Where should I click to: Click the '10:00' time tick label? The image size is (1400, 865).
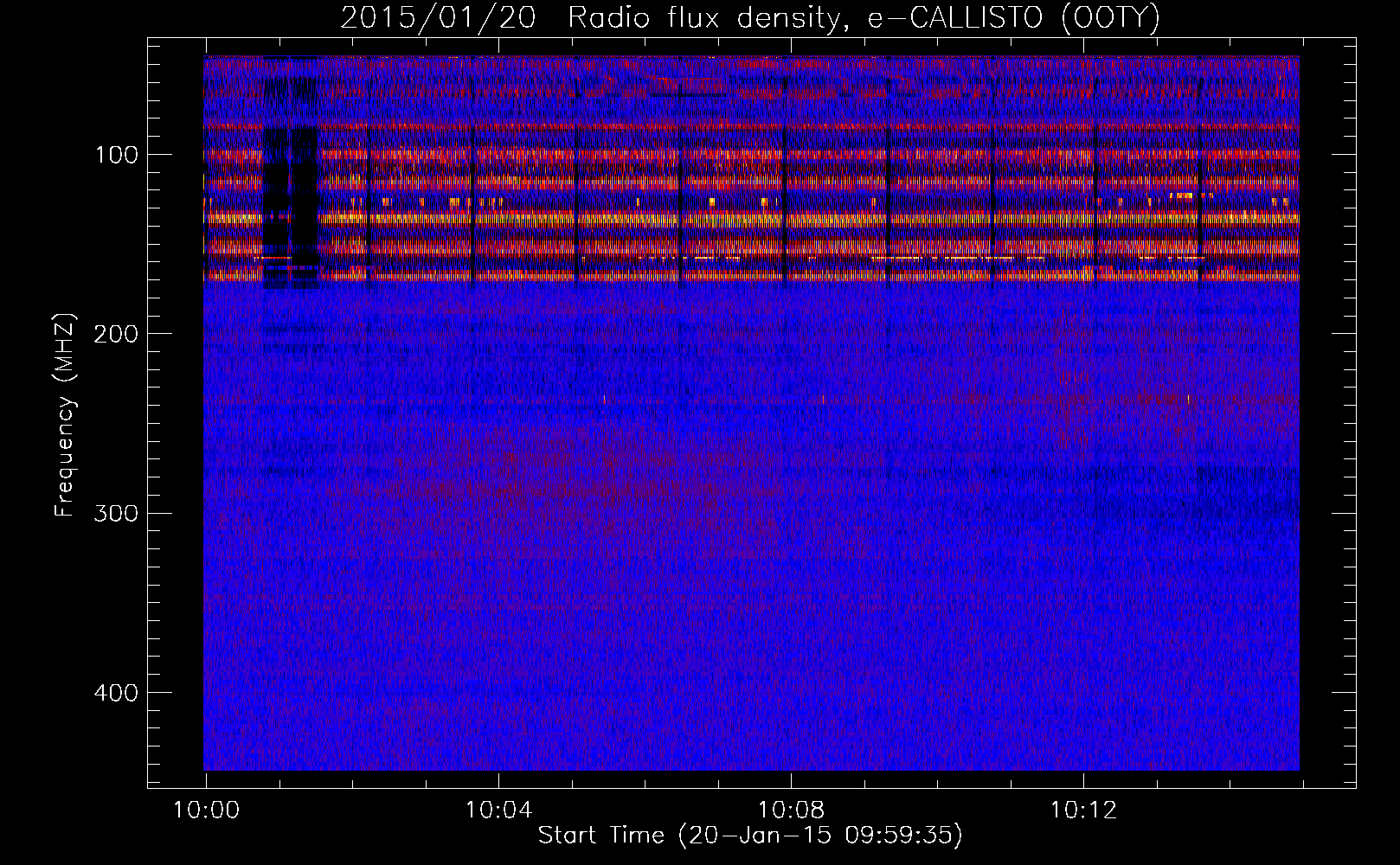click(206, 811)
